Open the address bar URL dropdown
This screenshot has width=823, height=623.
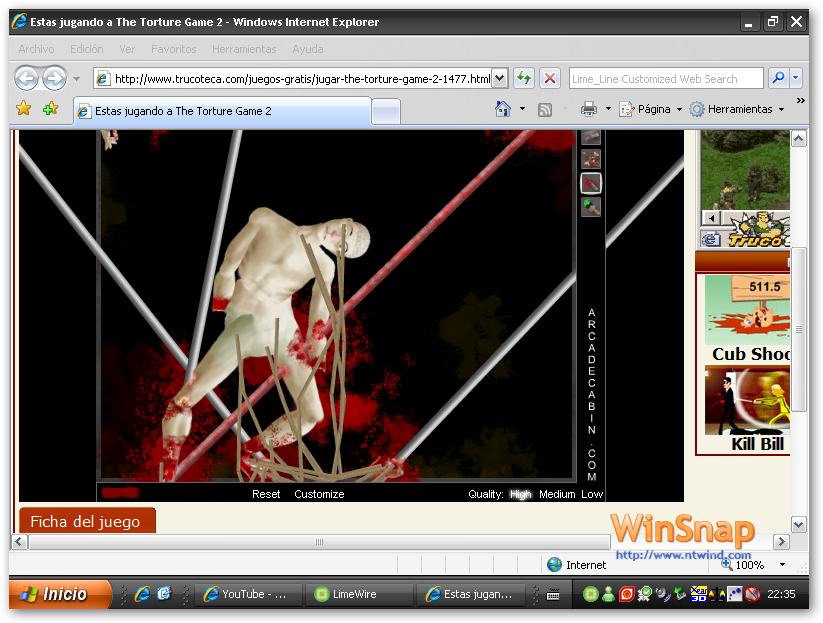point(500,79)
